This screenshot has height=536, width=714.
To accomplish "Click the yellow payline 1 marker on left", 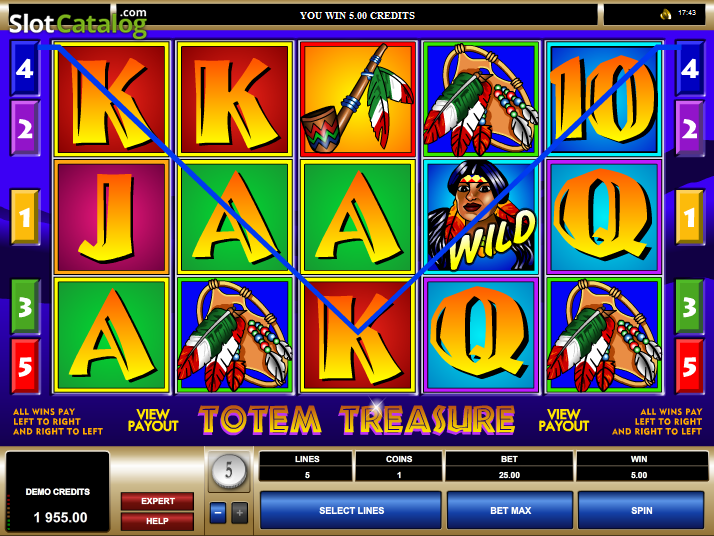I will coord(25,218).
